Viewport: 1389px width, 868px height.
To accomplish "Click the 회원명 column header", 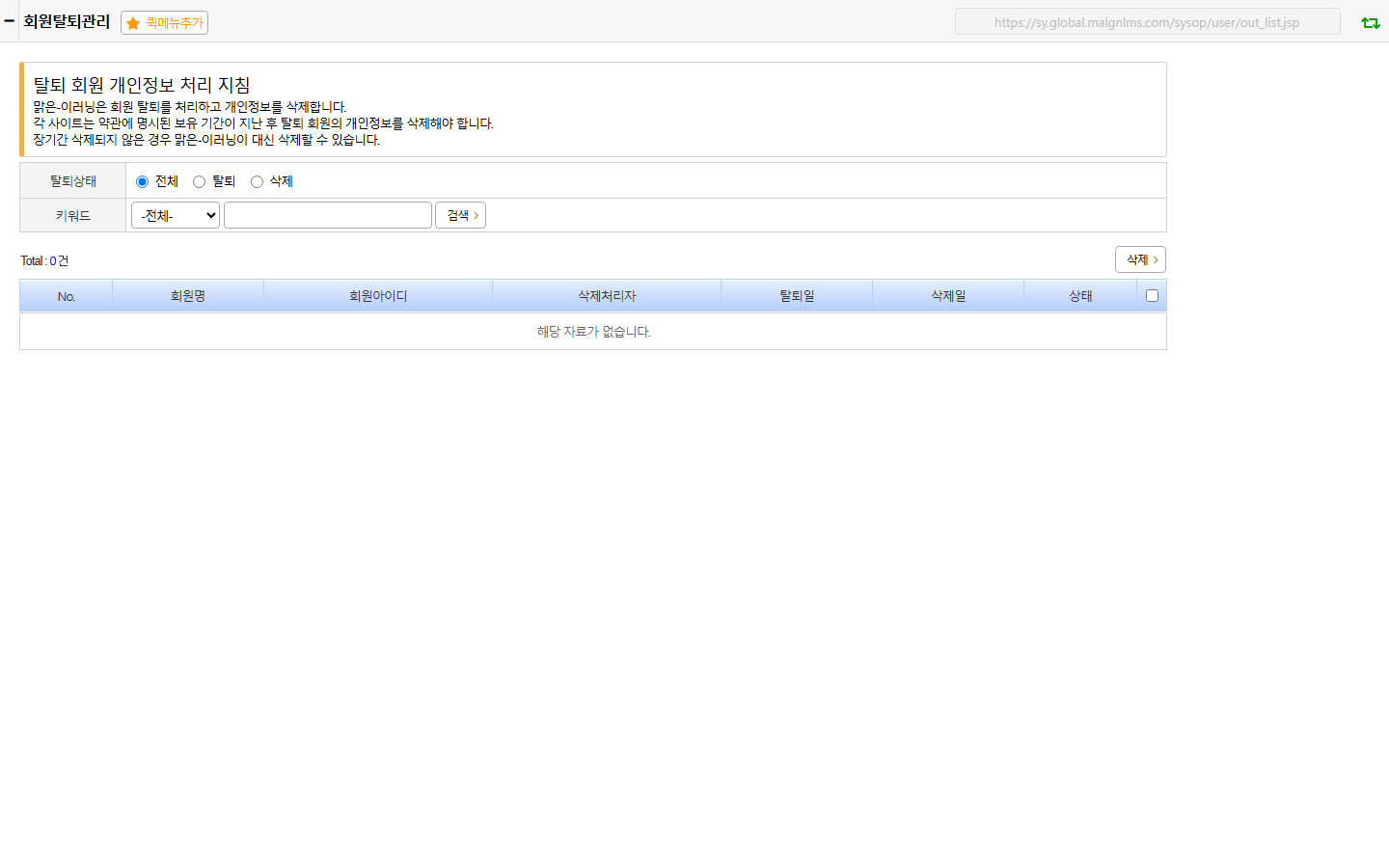I will [188, 296].
